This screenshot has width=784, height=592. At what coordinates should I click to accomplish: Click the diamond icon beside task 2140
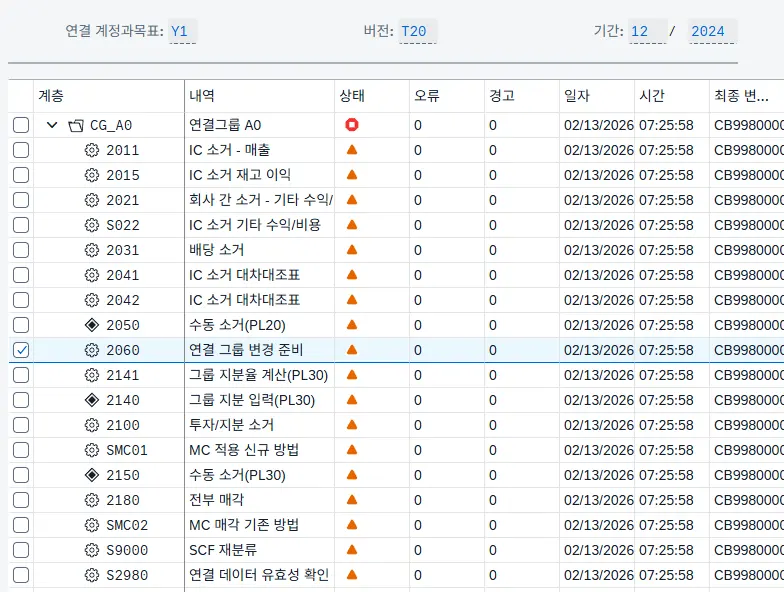tap(92, 400)
